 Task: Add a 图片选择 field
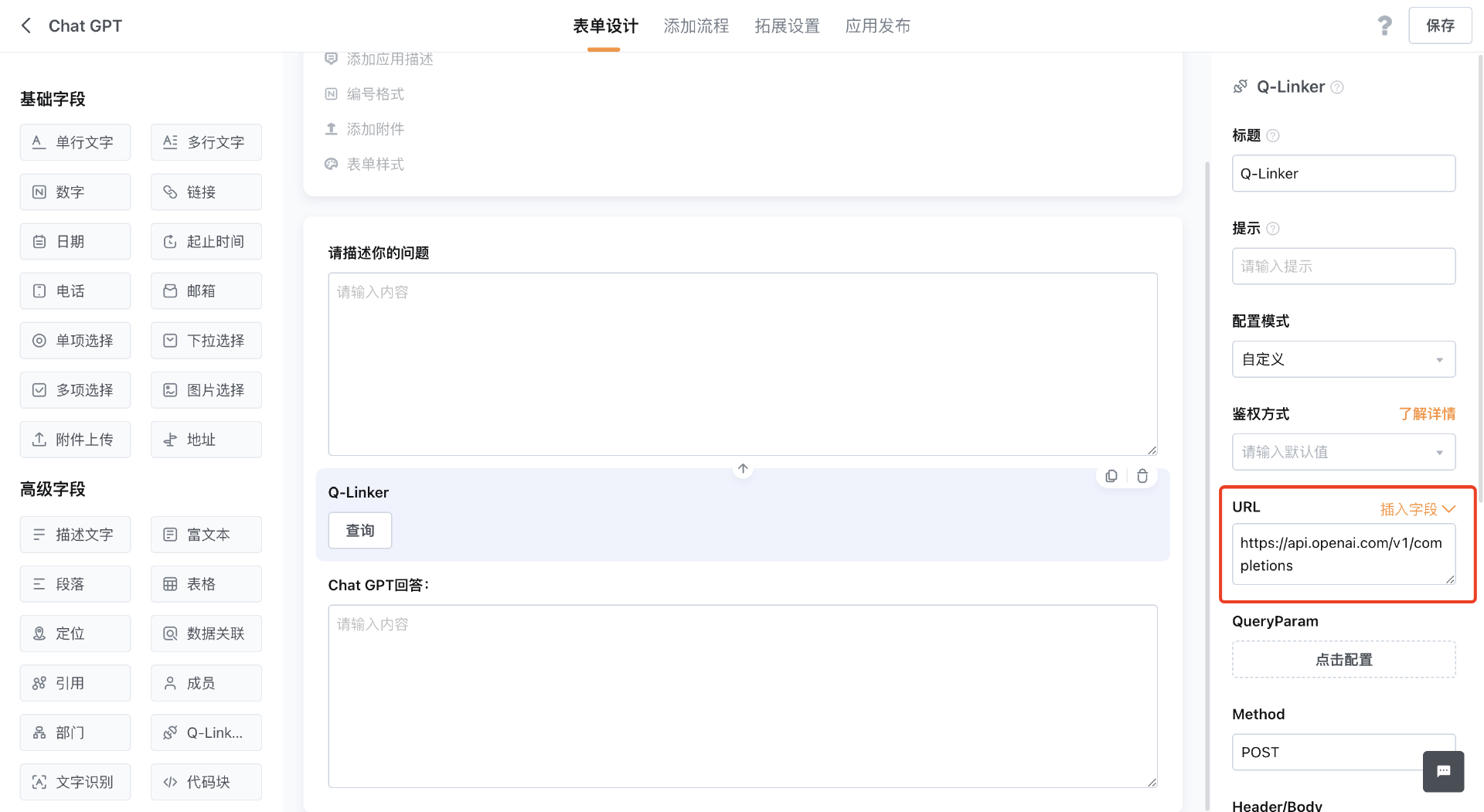click(206, 389)
